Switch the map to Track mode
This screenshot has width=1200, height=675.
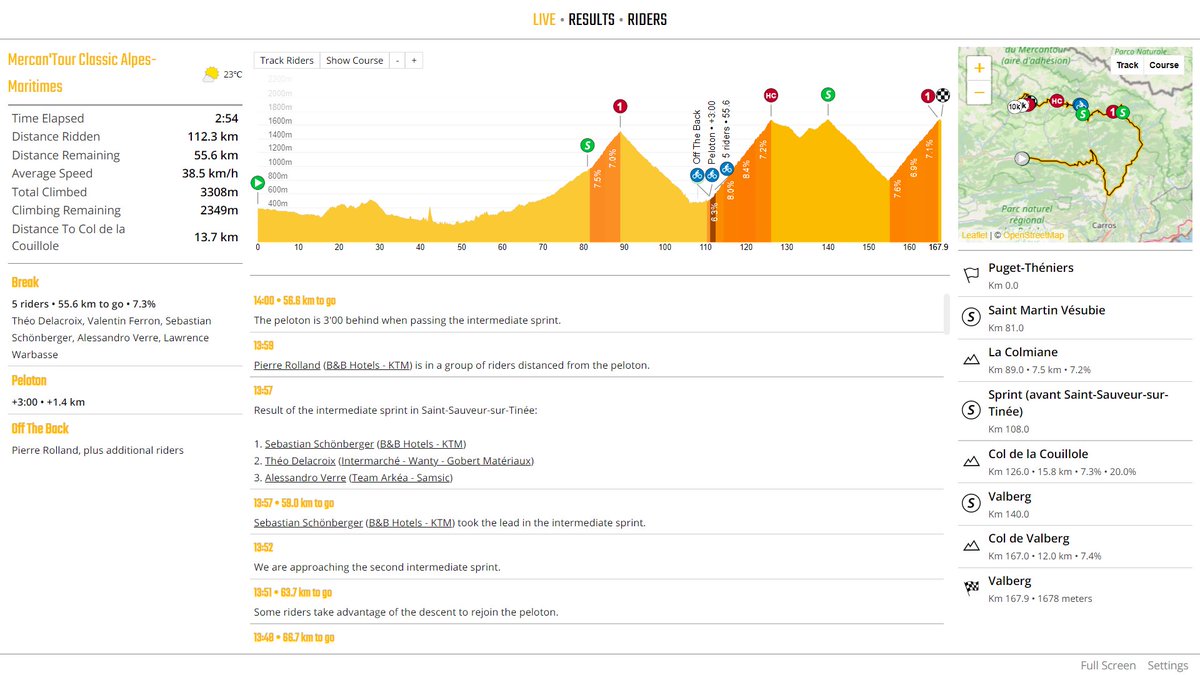pos(1128,65)
